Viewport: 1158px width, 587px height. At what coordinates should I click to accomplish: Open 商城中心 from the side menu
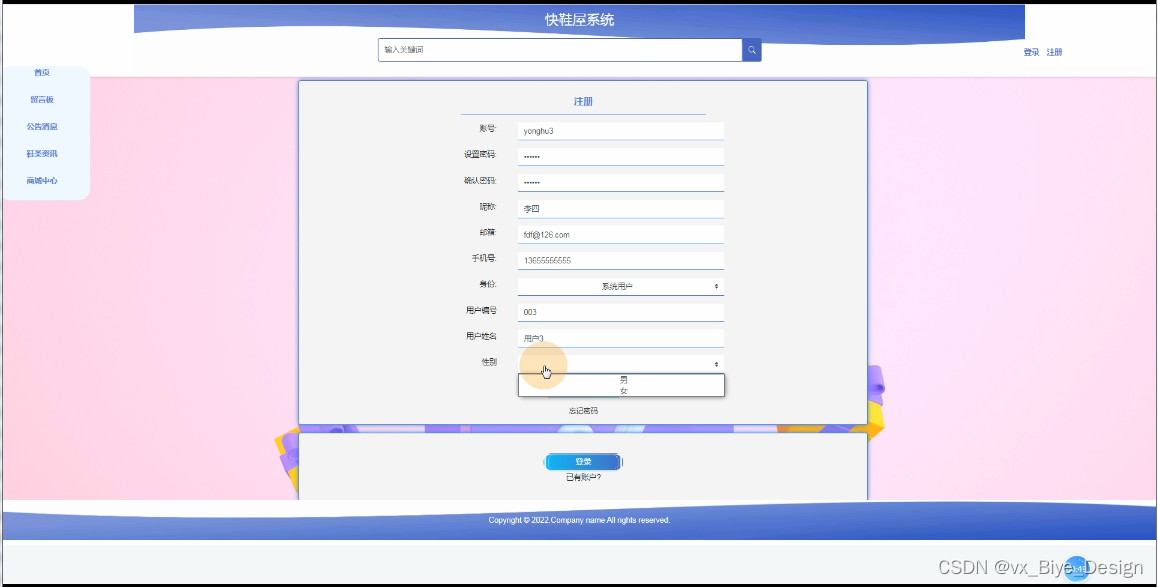coord(42,180)
